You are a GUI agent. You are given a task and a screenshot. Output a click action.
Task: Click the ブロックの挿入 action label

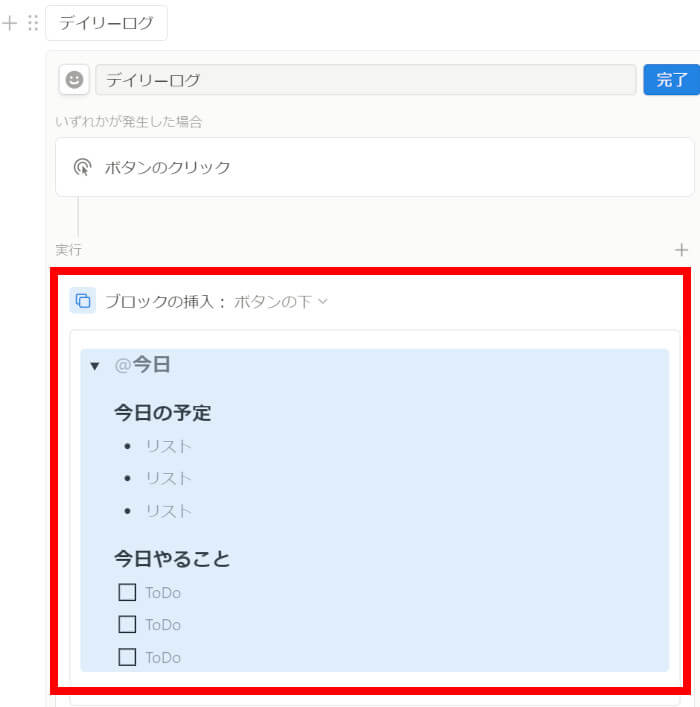pyautogui.click(x=166, y=301)
